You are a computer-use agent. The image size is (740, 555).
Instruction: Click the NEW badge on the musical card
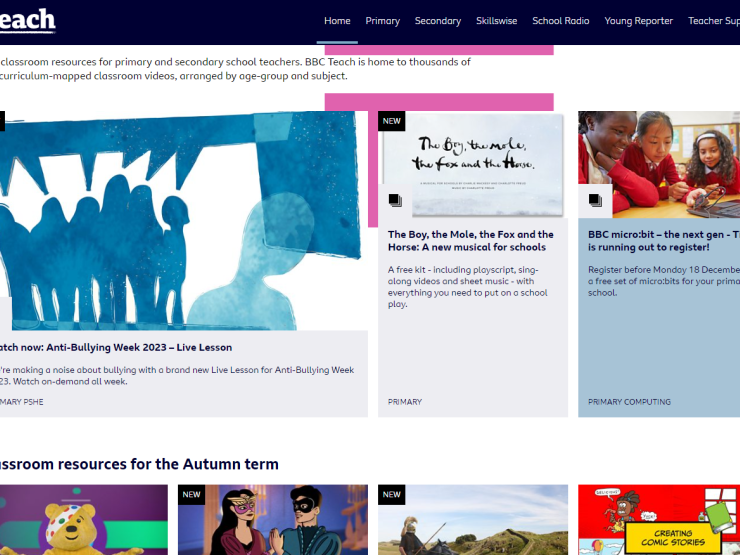(391, 121)
